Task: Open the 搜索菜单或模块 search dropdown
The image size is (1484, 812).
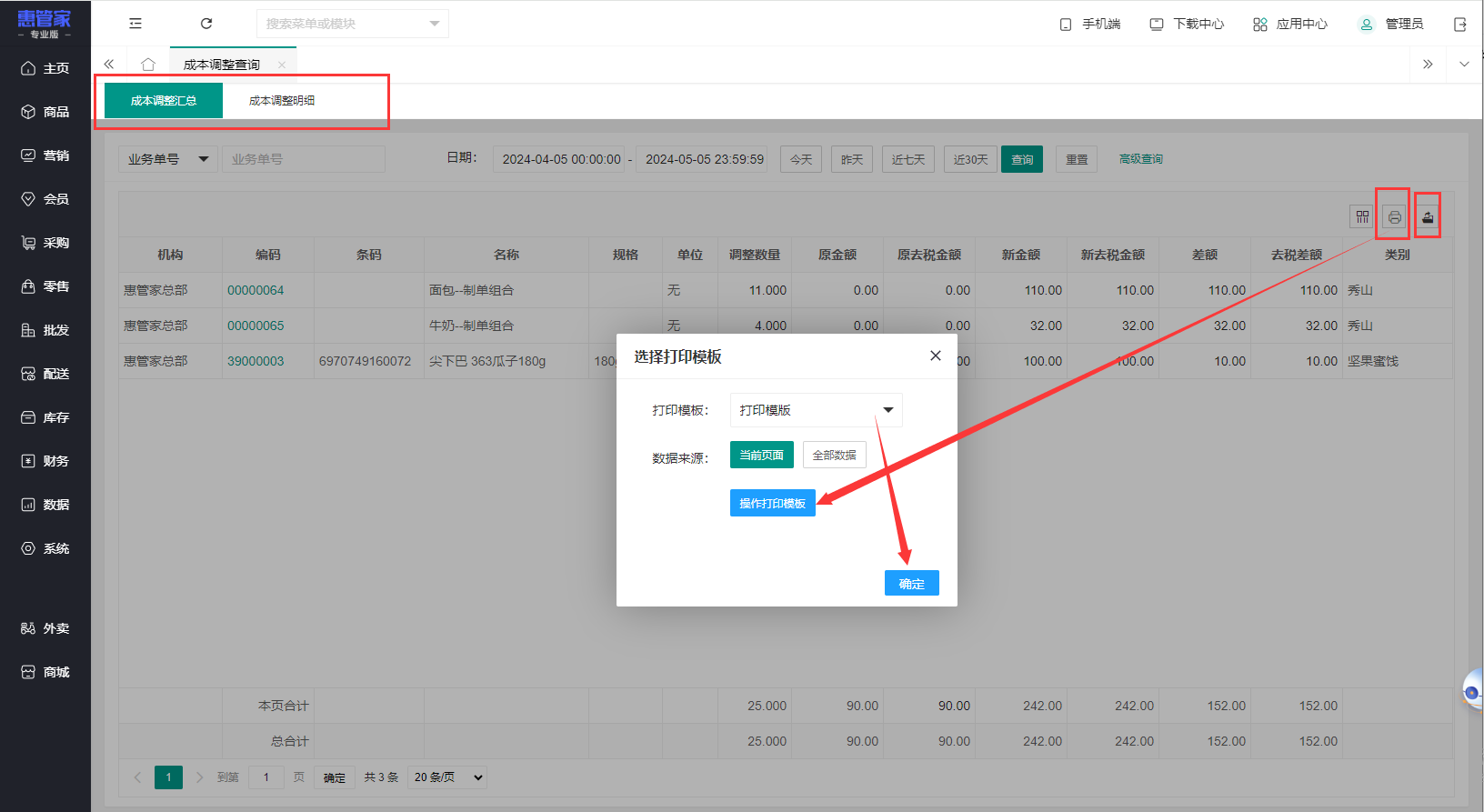Action: click(353, 24)
